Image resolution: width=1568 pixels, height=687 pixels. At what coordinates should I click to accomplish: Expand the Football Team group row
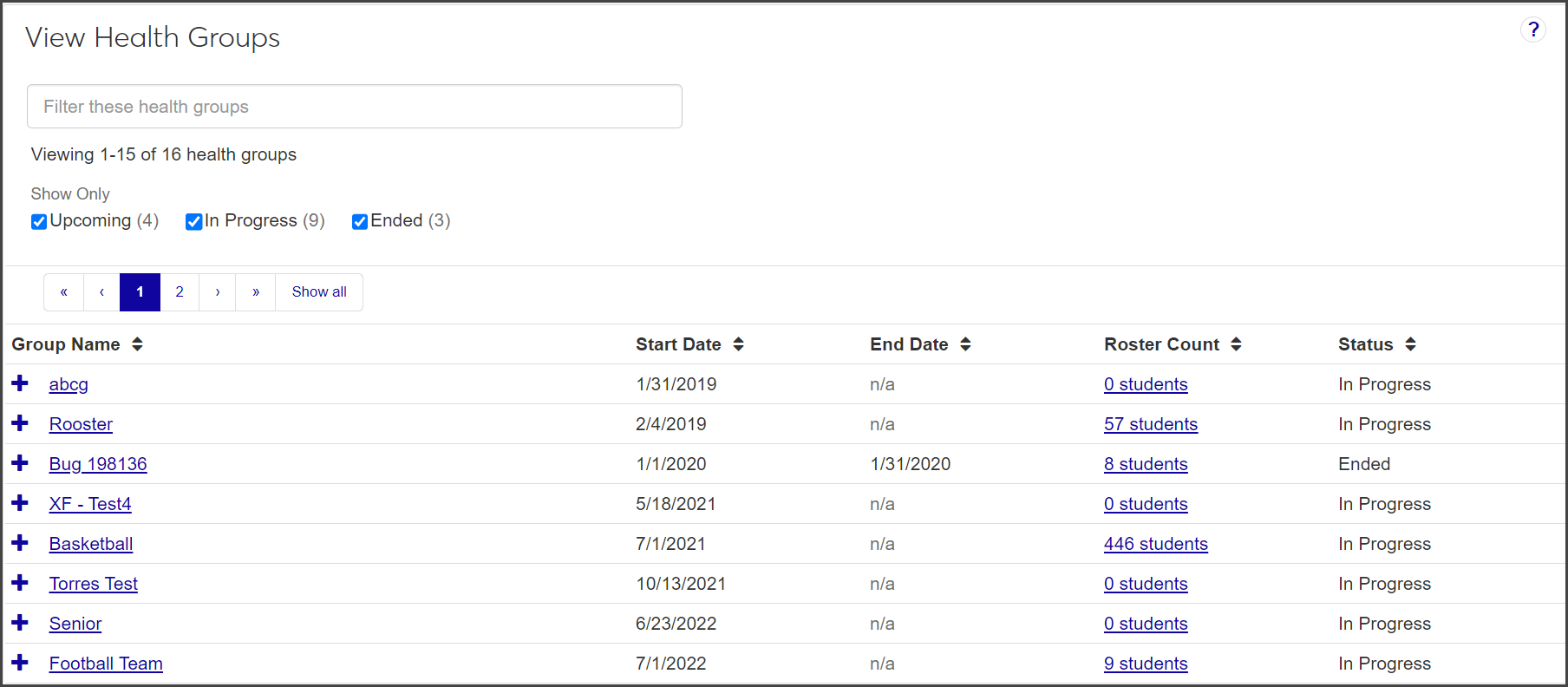click(20, 663)
